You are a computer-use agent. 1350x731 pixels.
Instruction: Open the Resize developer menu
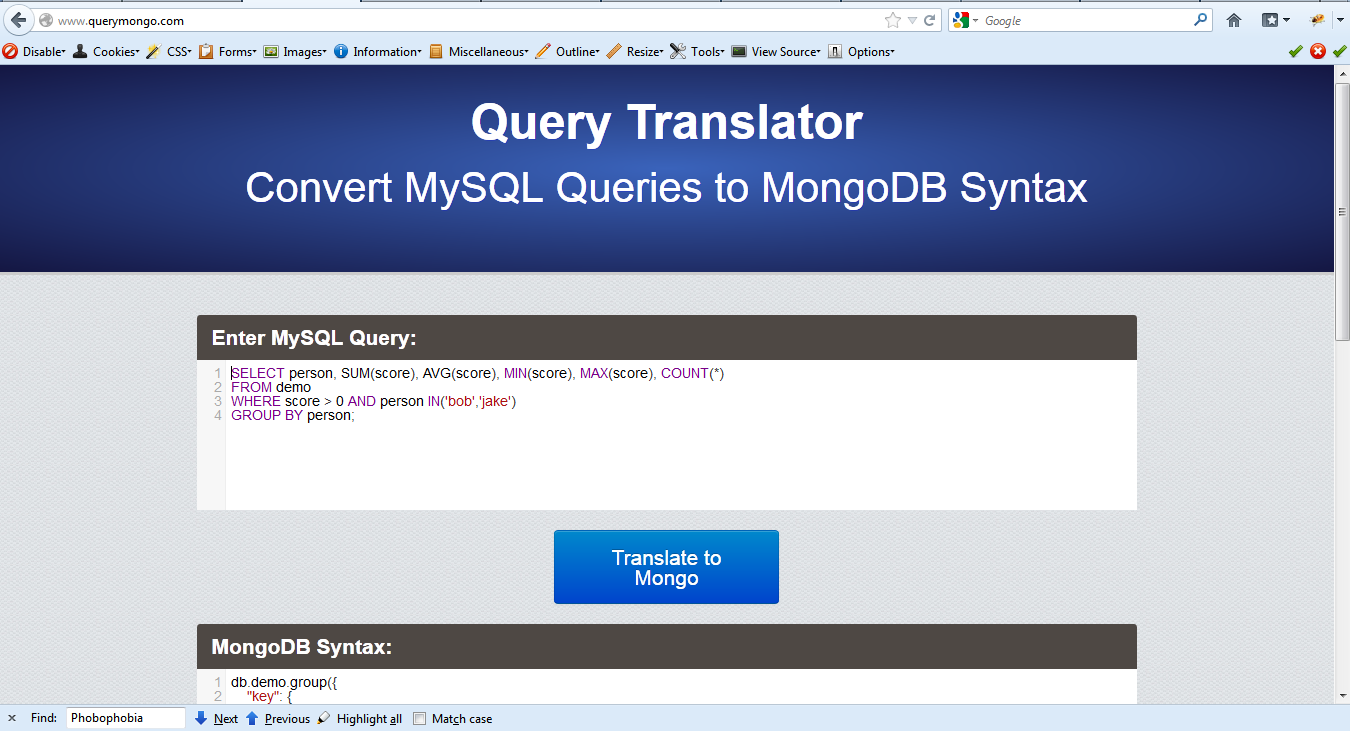(635, 52)
